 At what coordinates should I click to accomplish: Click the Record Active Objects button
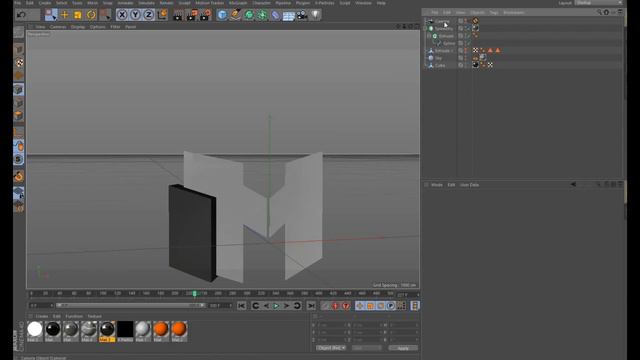point(326,306)
